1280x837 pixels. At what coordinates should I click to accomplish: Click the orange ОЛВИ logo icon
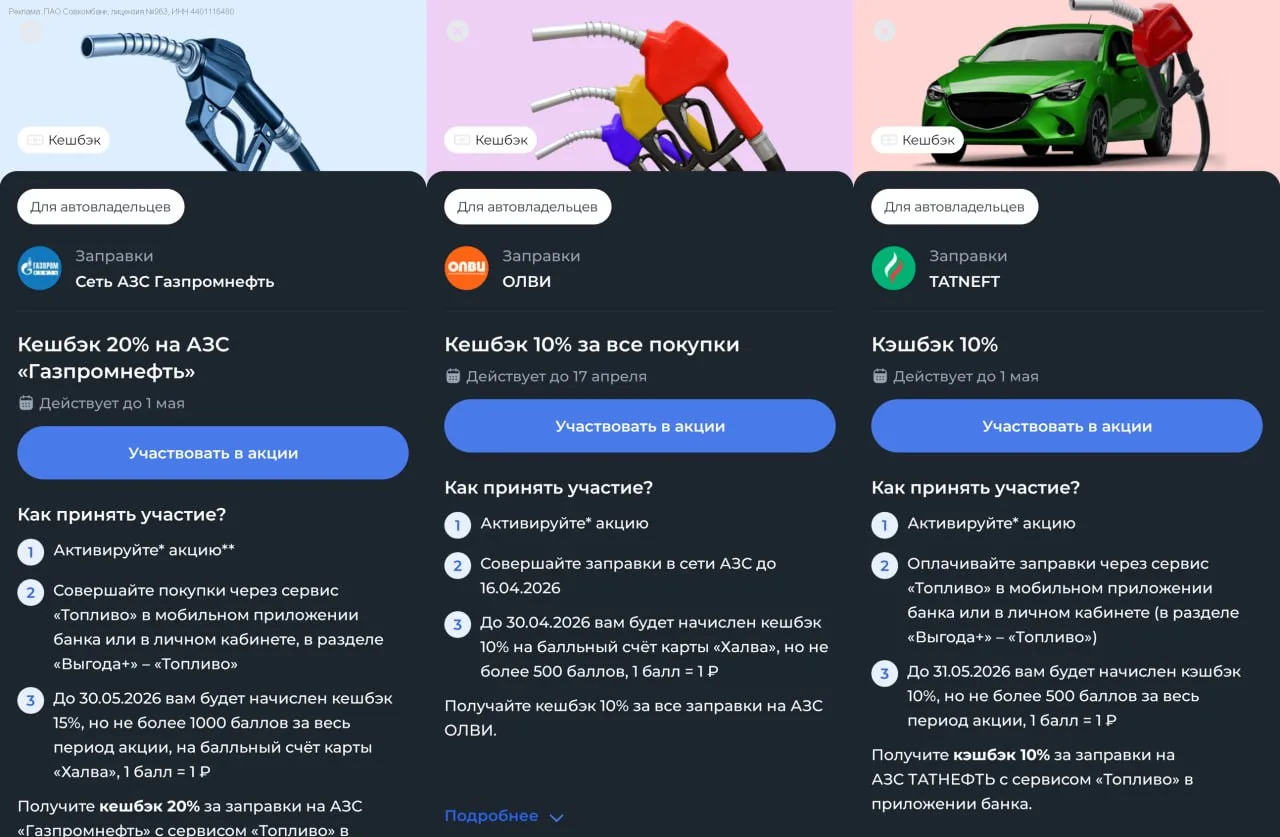tap(467, 268)
